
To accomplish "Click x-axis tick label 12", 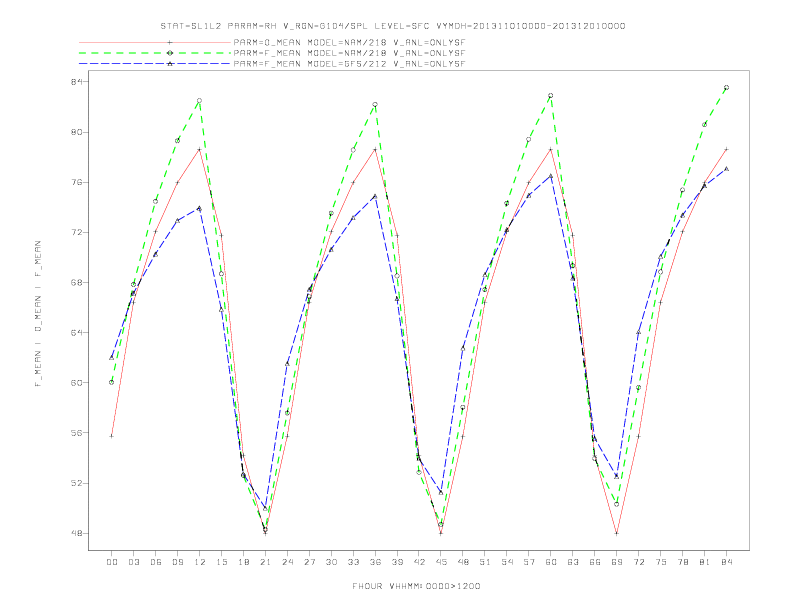I will pyautogui.click(x=200, y=562).
